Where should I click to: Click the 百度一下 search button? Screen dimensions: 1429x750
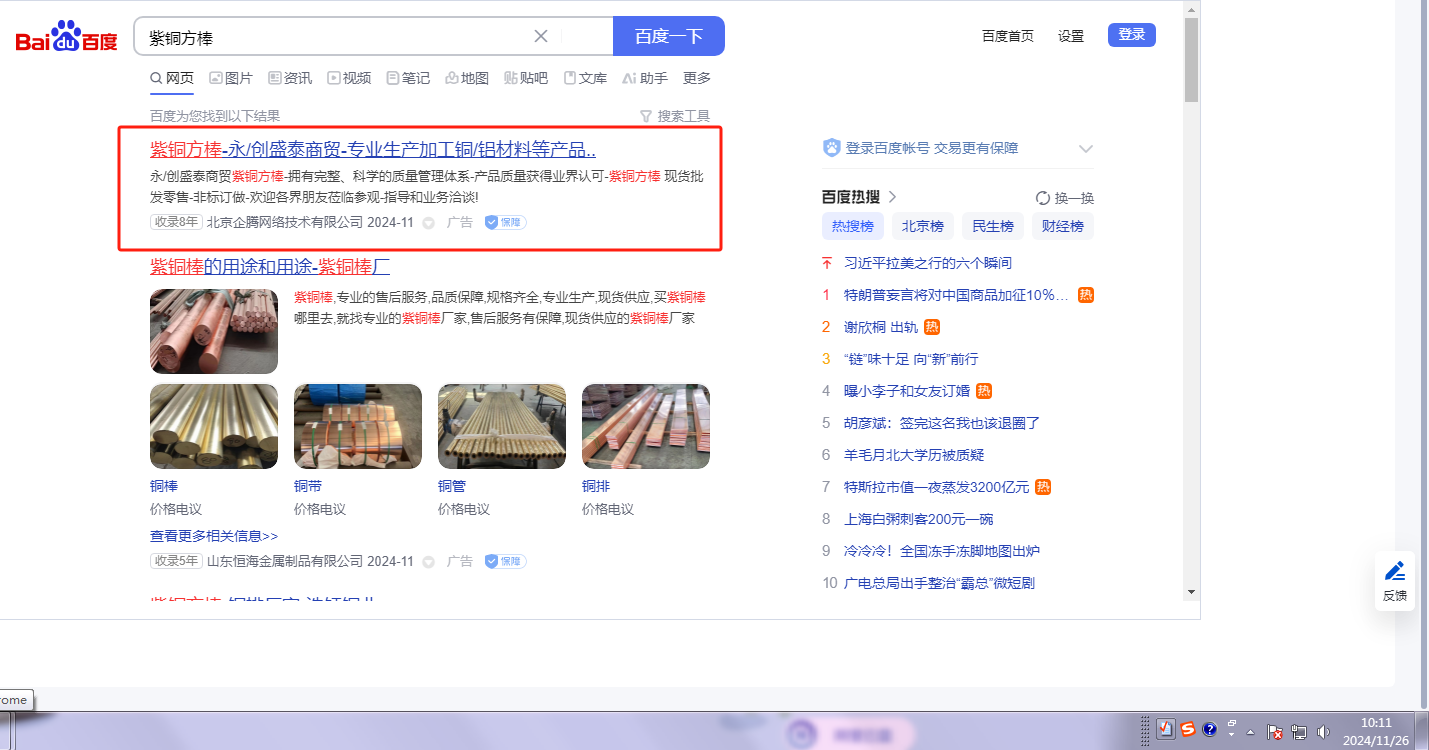click(669, 36)
